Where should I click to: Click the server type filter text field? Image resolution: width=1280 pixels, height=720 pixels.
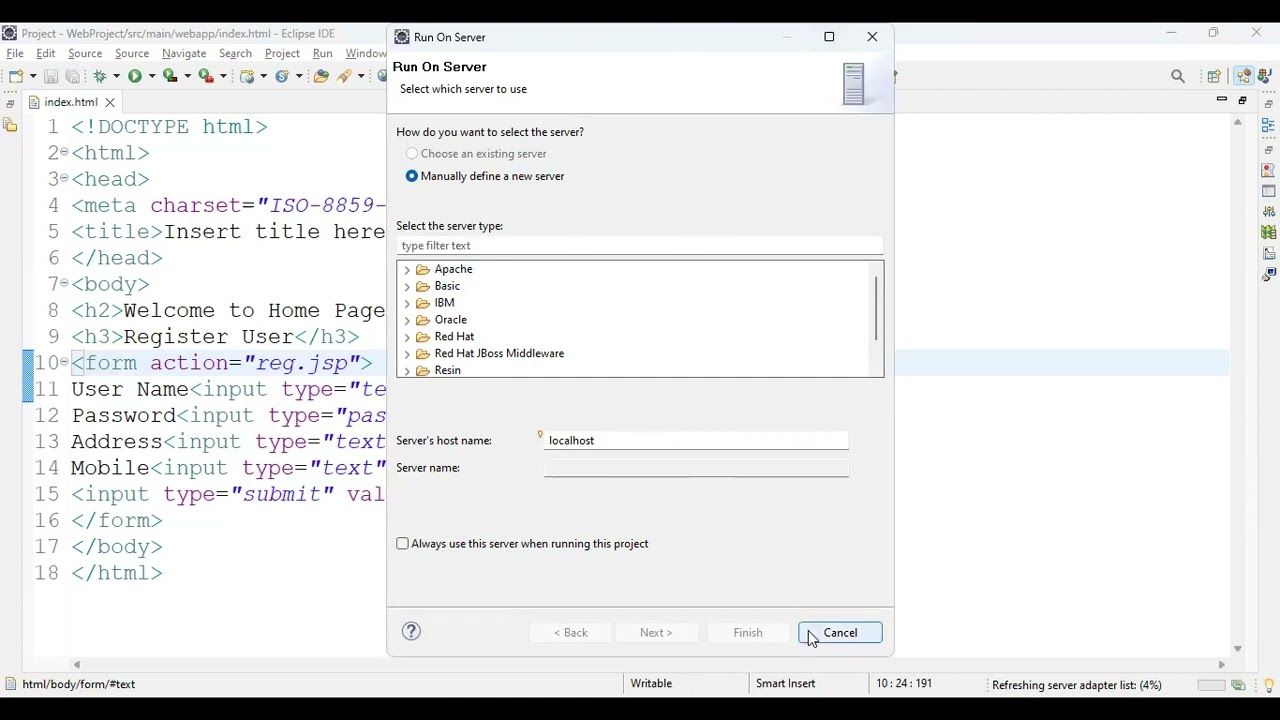[x=640, y=246]
